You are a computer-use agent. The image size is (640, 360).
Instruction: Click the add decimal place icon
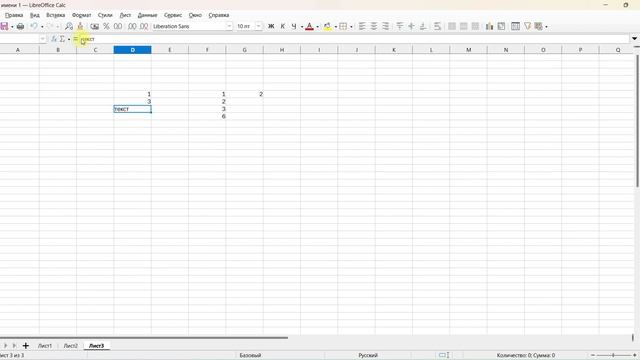(132, 26)
